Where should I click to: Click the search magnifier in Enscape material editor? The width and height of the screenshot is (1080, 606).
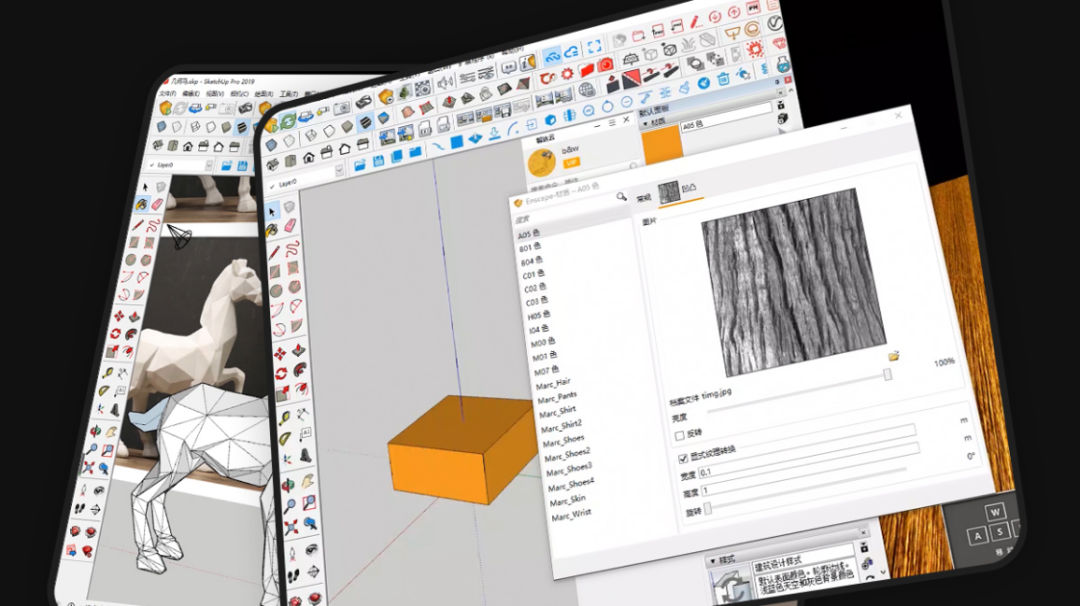click(x=621, y=197)
